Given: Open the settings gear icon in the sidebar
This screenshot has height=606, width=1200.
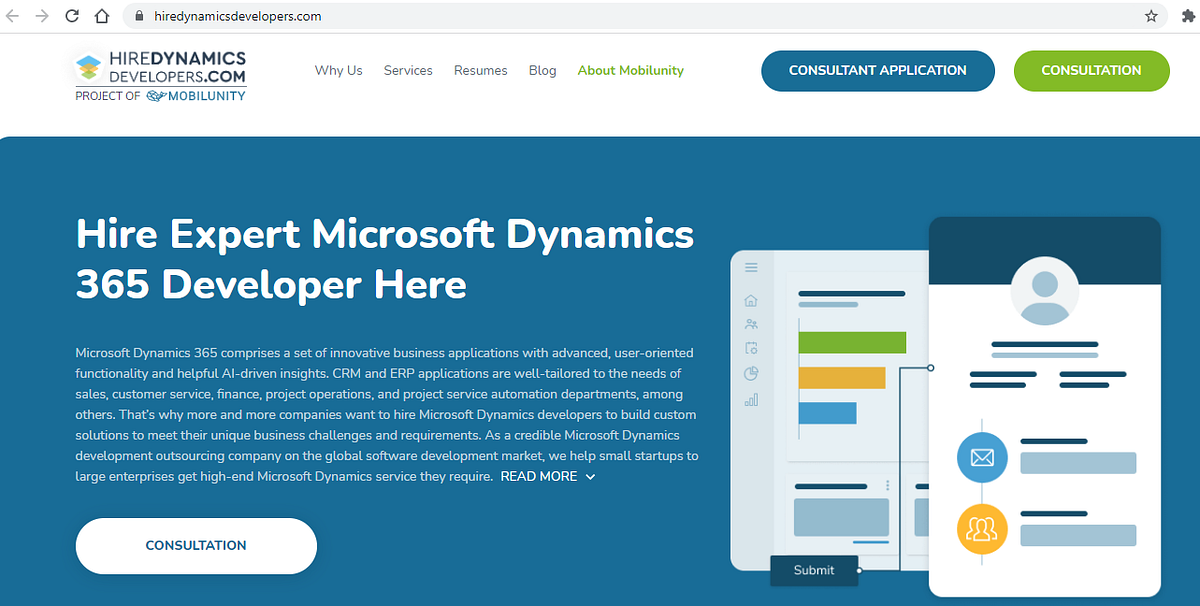Looking at the screenshot, I should pos(750,347).
